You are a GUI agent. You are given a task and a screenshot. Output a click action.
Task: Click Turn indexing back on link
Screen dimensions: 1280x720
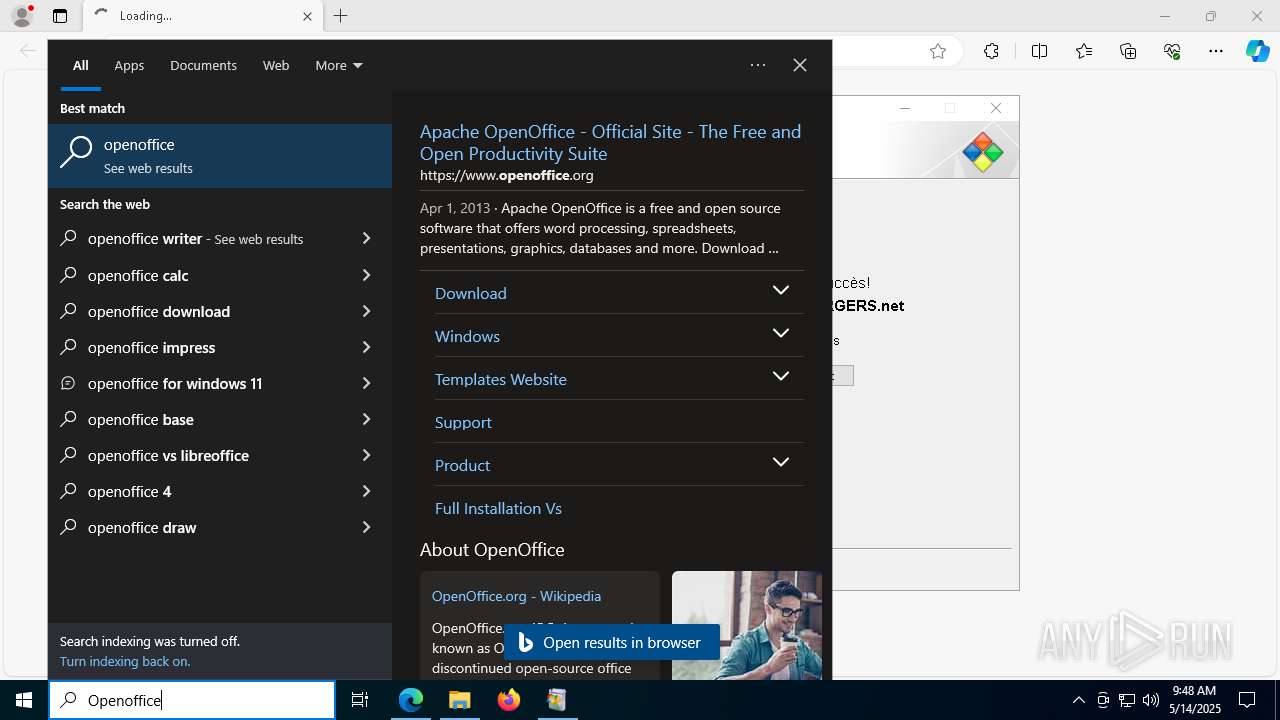click(125, 661)
